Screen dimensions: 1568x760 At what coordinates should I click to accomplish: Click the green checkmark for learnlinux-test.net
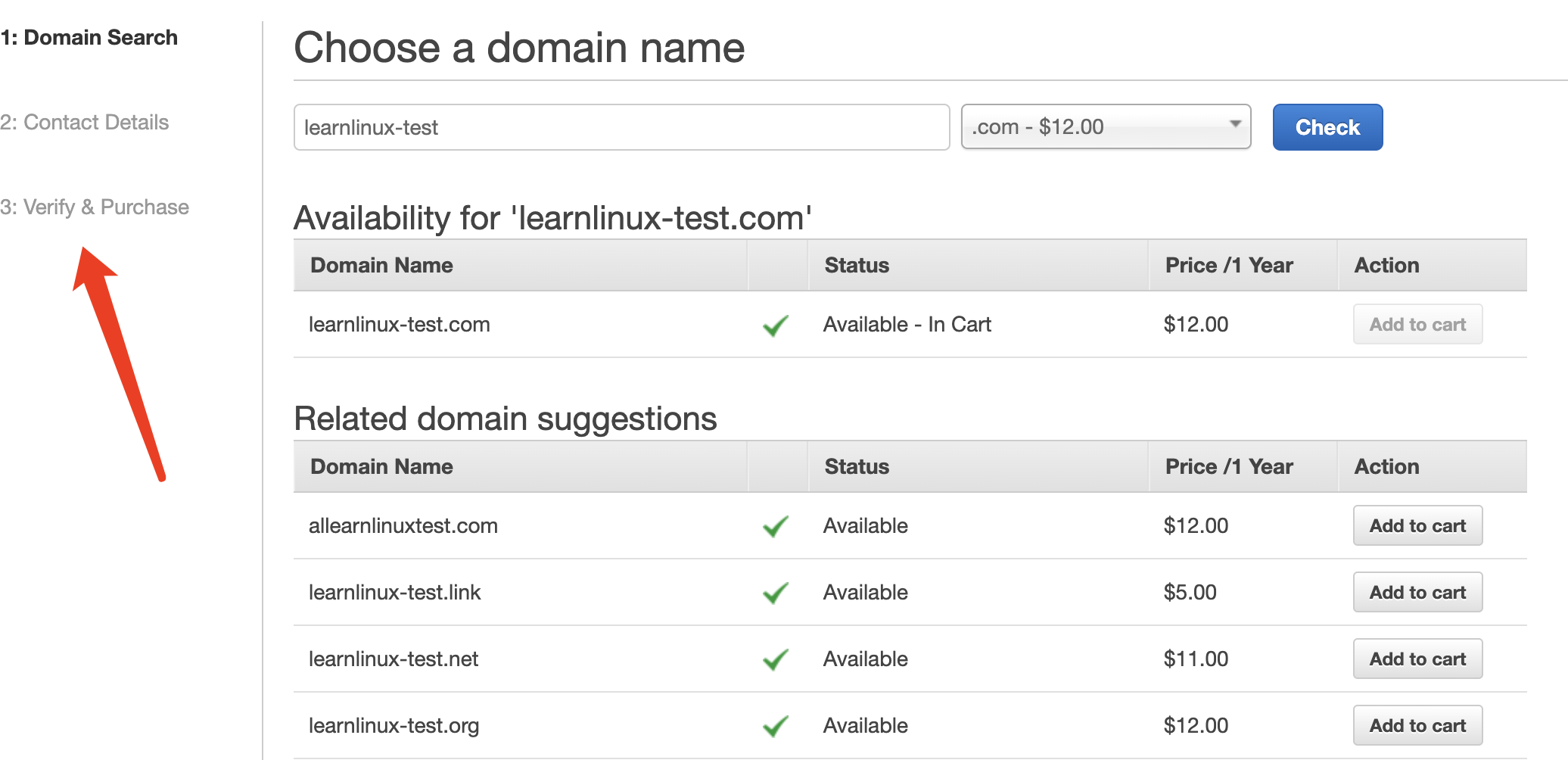click(776, 659)
